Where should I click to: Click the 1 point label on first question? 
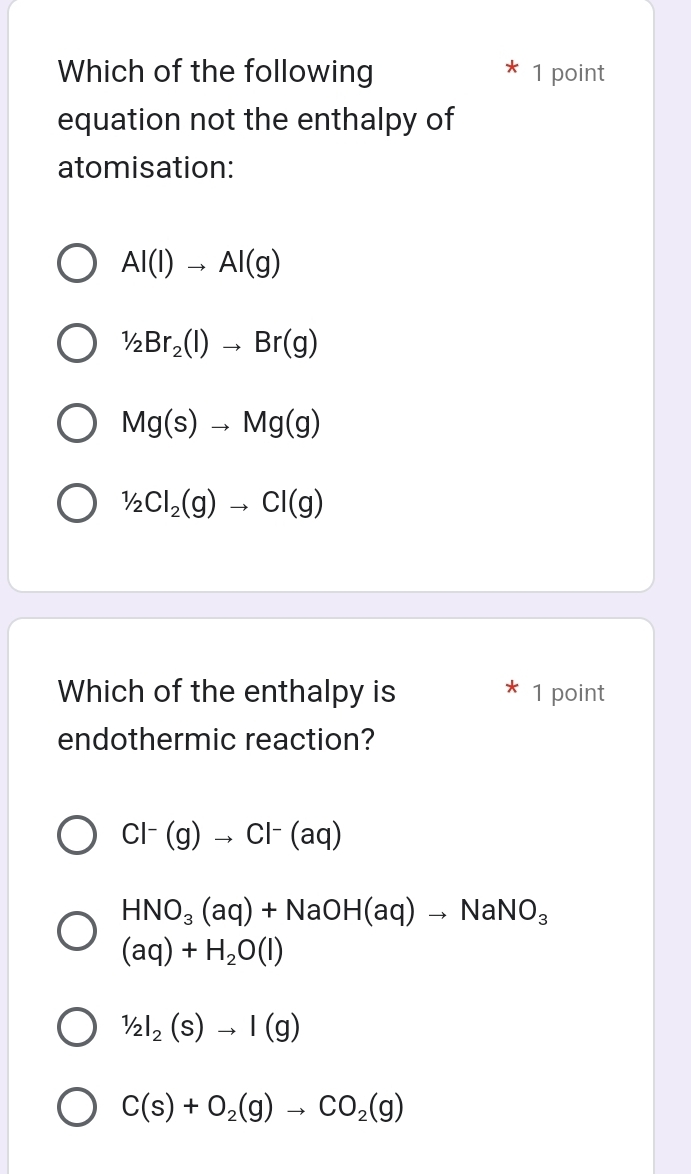point(568,72)
